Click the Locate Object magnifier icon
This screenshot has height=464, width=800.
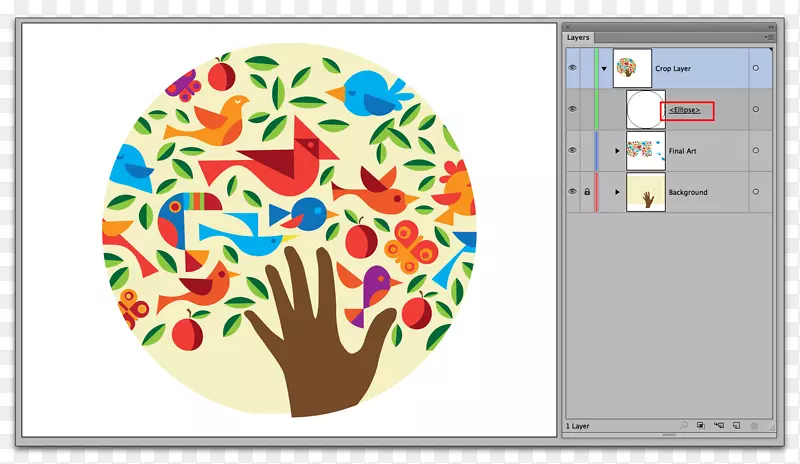[684, 425]
